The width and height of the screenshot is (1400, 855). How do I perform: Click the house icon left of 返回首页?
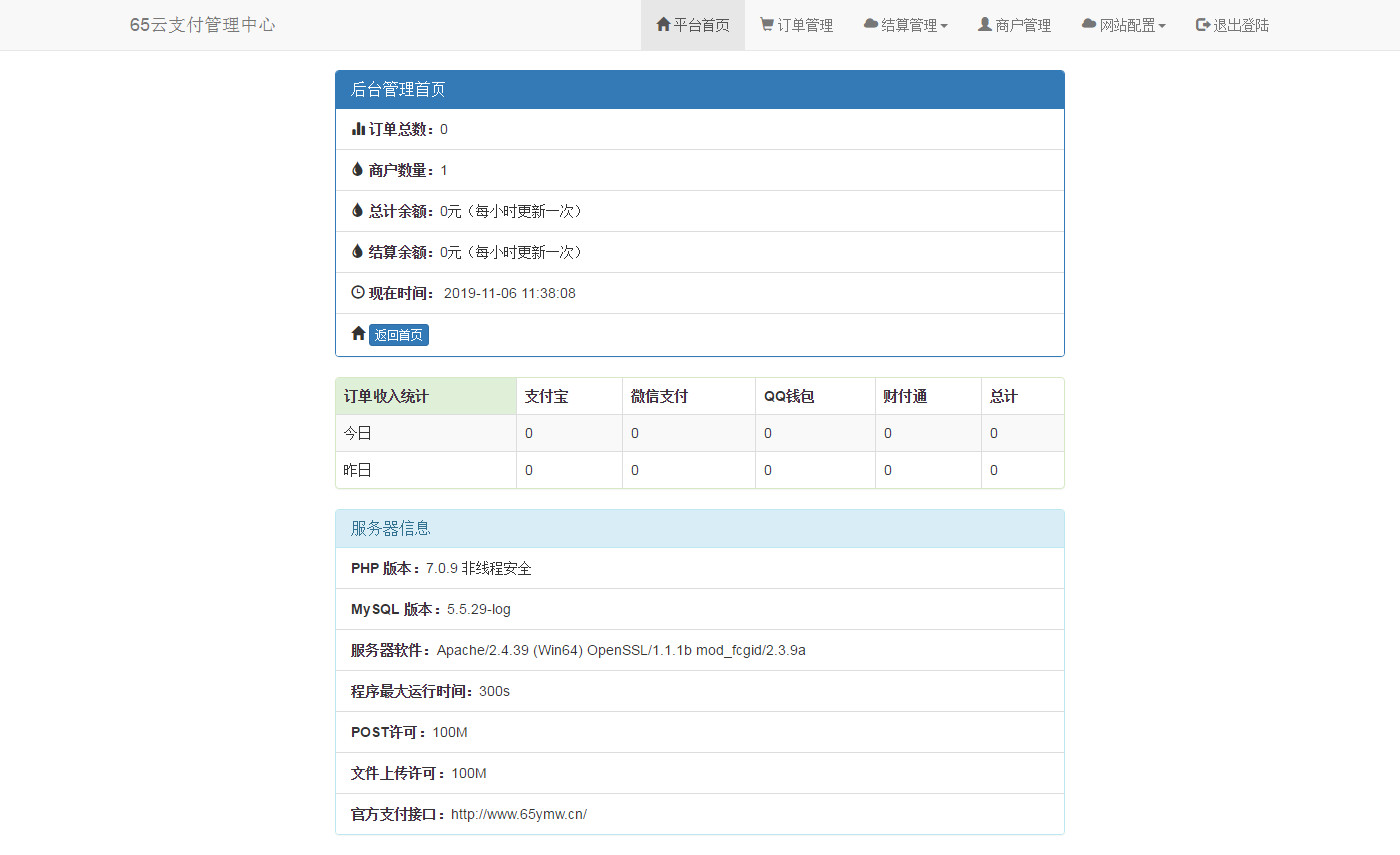(x=358, y=334)
